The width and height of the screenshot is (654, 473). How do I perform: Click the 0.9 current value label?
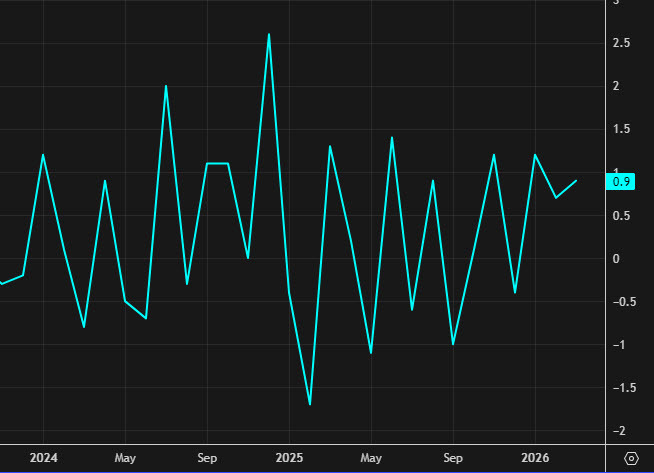tap(621, 182)
